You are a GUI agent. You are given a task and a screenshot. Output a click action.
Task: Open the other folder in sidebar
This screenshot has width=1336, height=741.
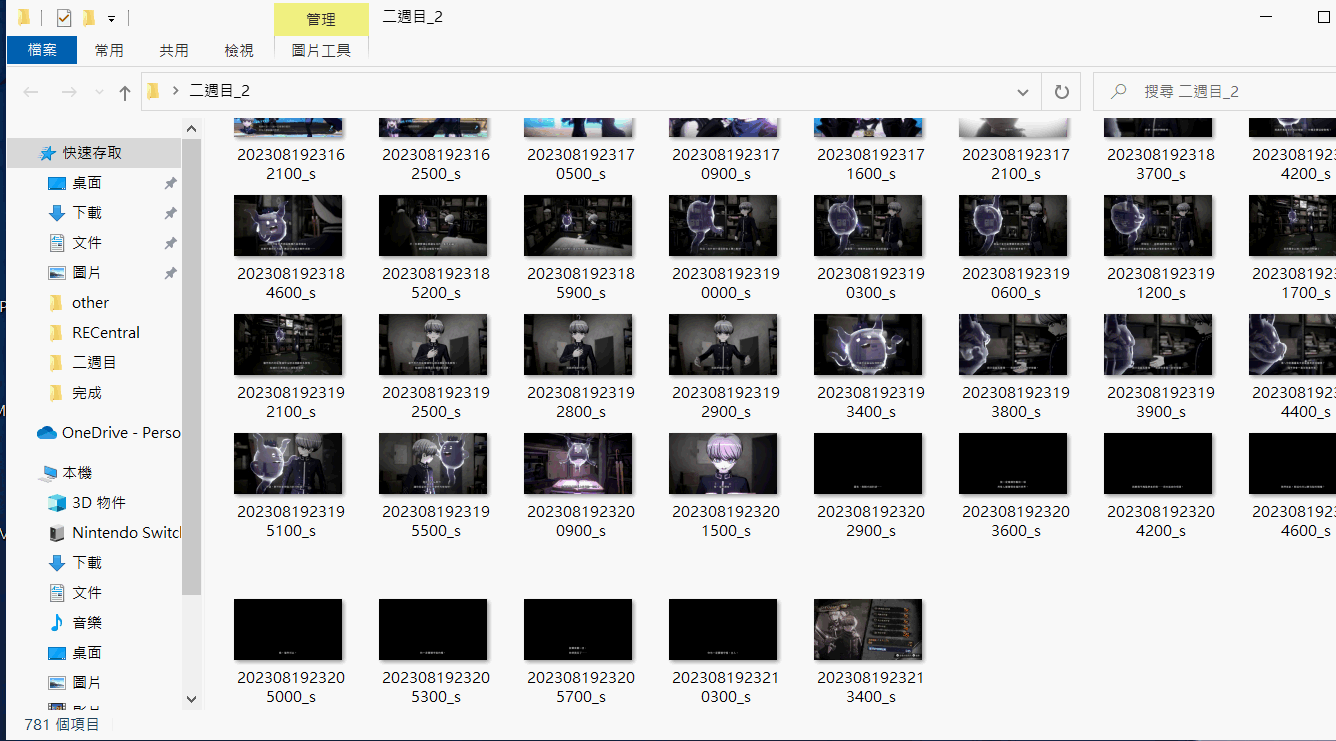(x=90, y=303)
